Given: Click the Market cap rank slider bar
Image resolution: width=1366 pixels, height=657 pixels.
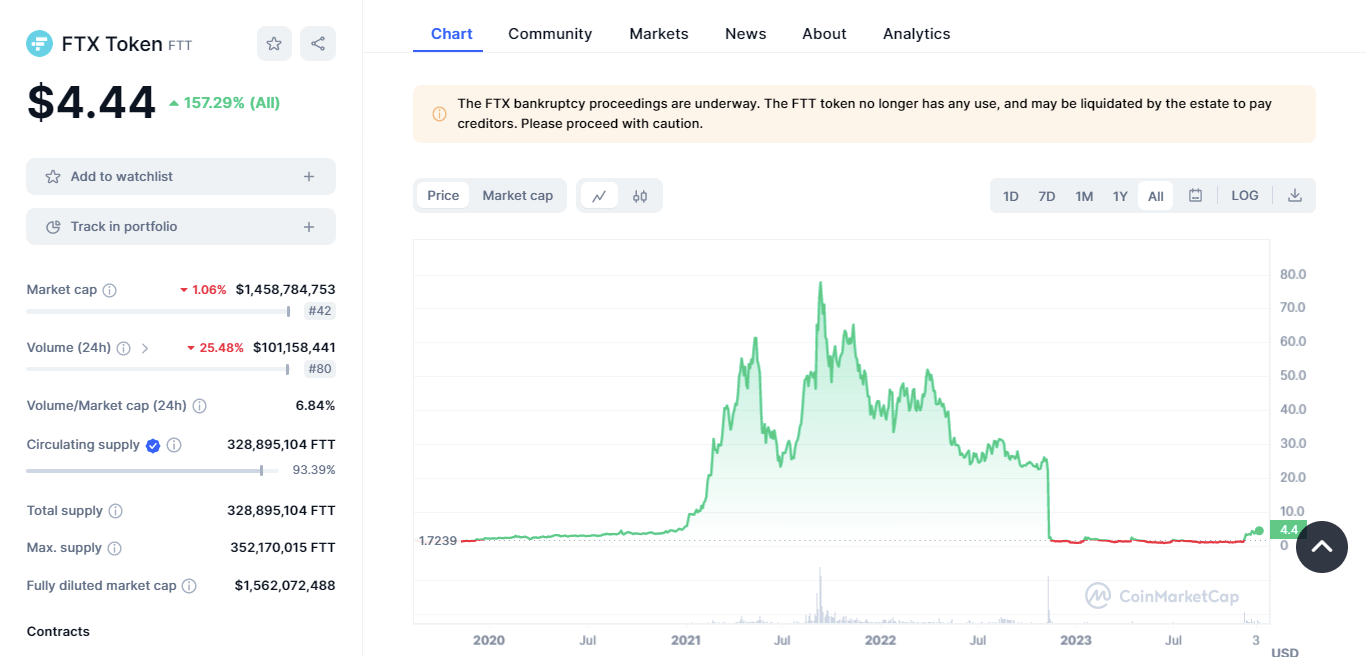Looking at the screenshot, I should [x=158, y=311].
